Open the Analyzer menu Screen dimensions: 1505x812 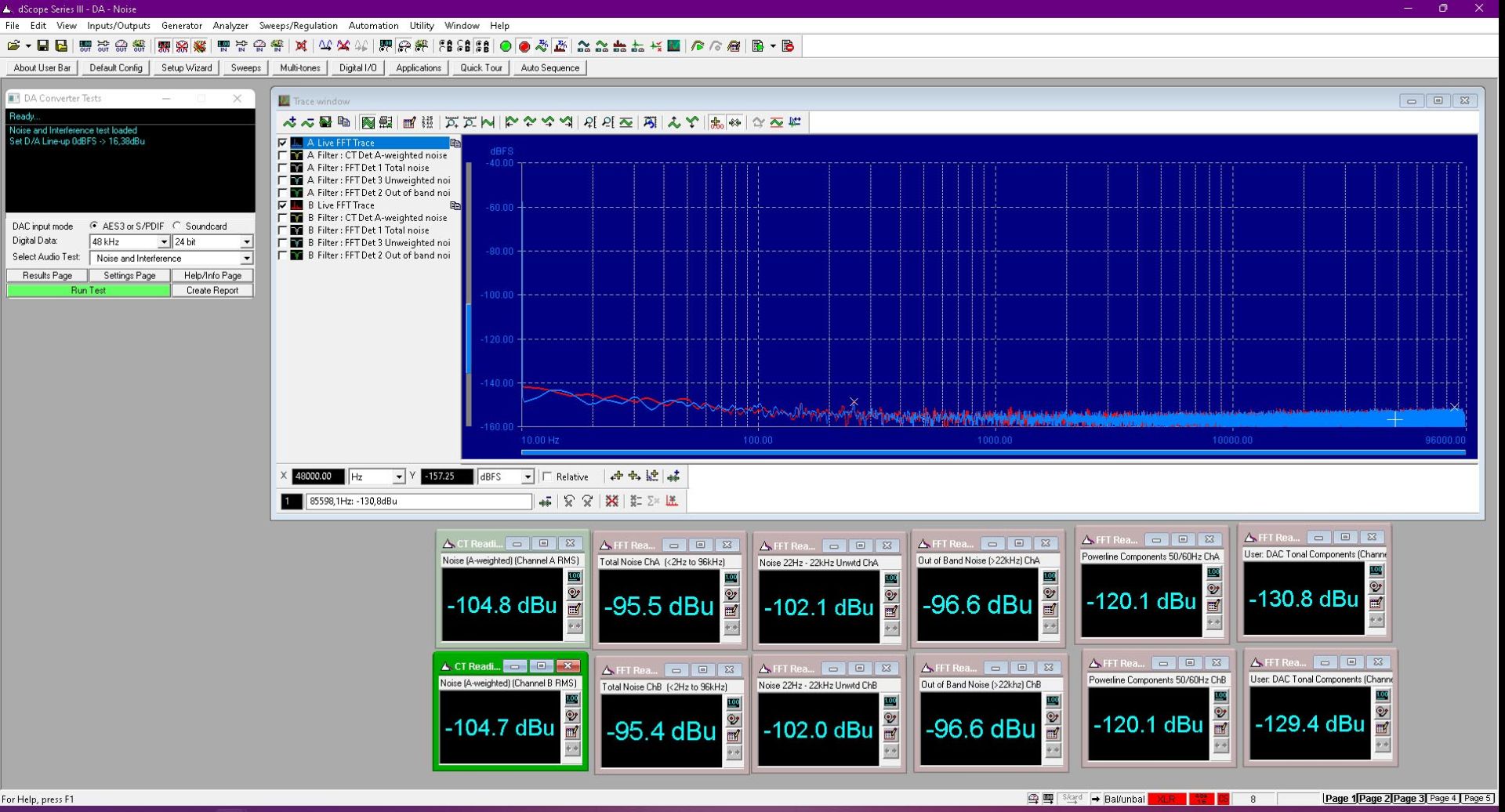coord(230,26)
